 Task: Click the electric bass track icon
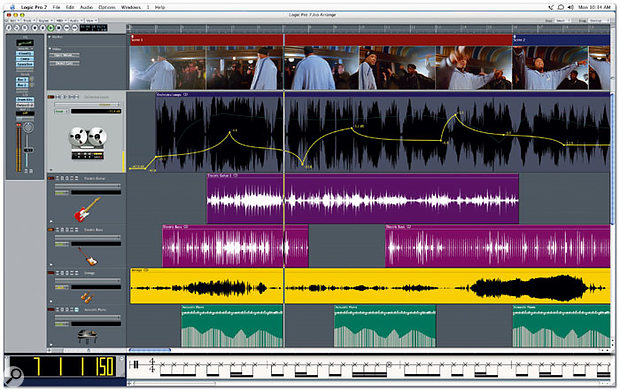coord(88,256)
